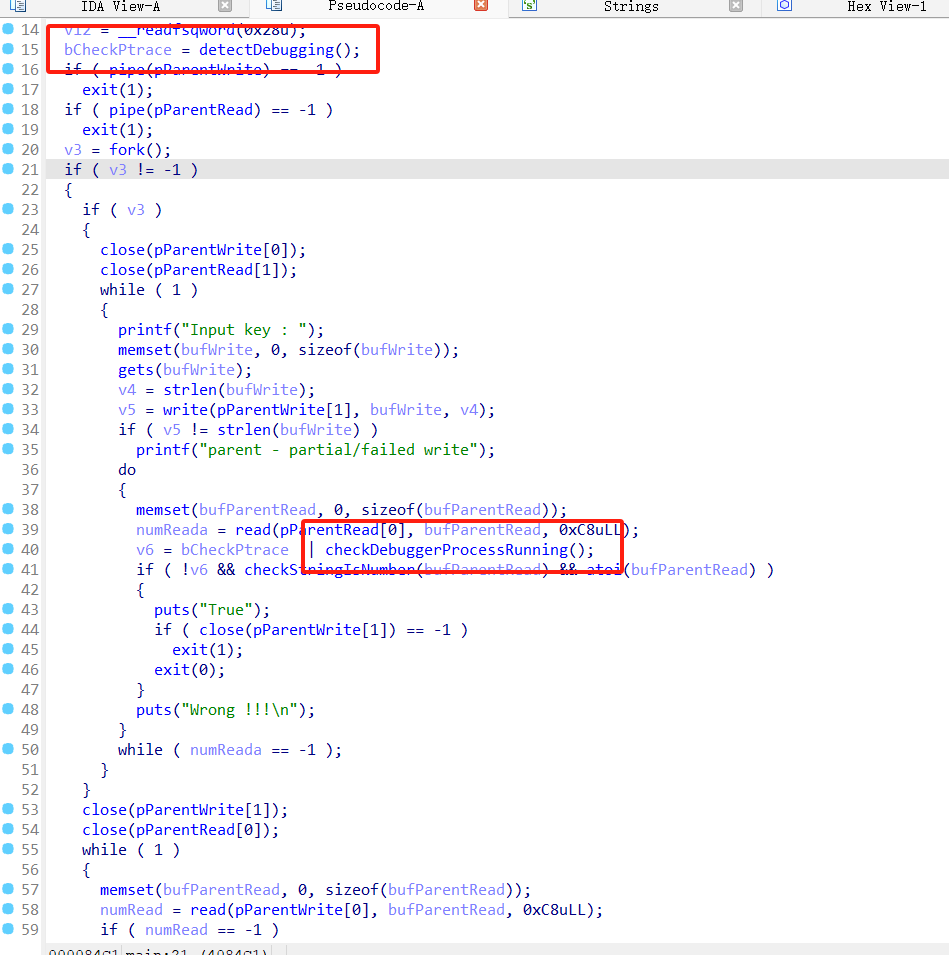Click the strlen call on line 32
The height and width of the screenshot is (955, 949).
tap(189, 390)
